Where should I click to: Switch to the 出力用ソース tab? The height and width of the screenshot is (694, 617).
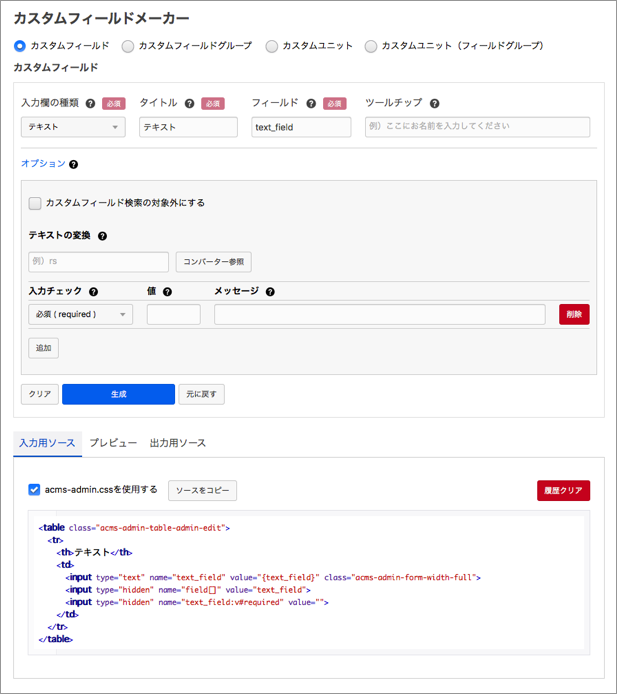[x=177, y=443]
